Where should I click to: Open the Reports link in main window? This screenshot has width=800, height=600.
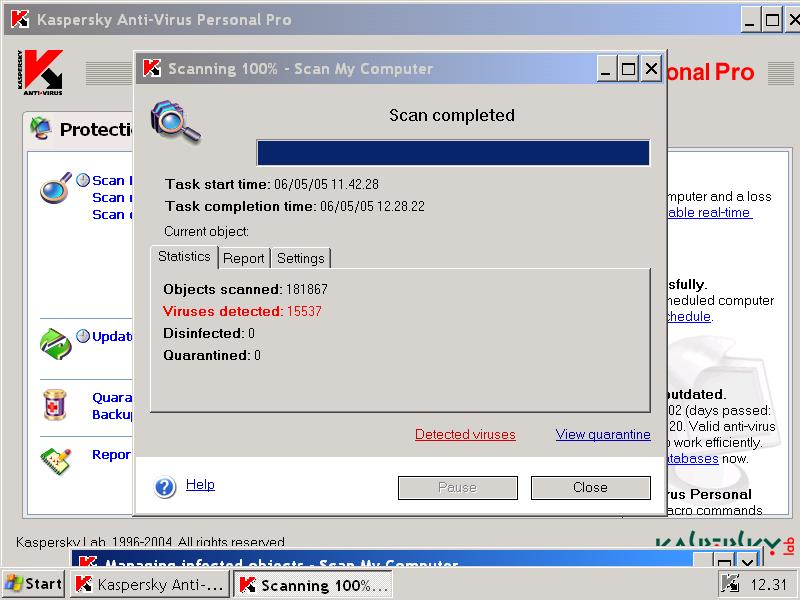[x=112, y=455]
